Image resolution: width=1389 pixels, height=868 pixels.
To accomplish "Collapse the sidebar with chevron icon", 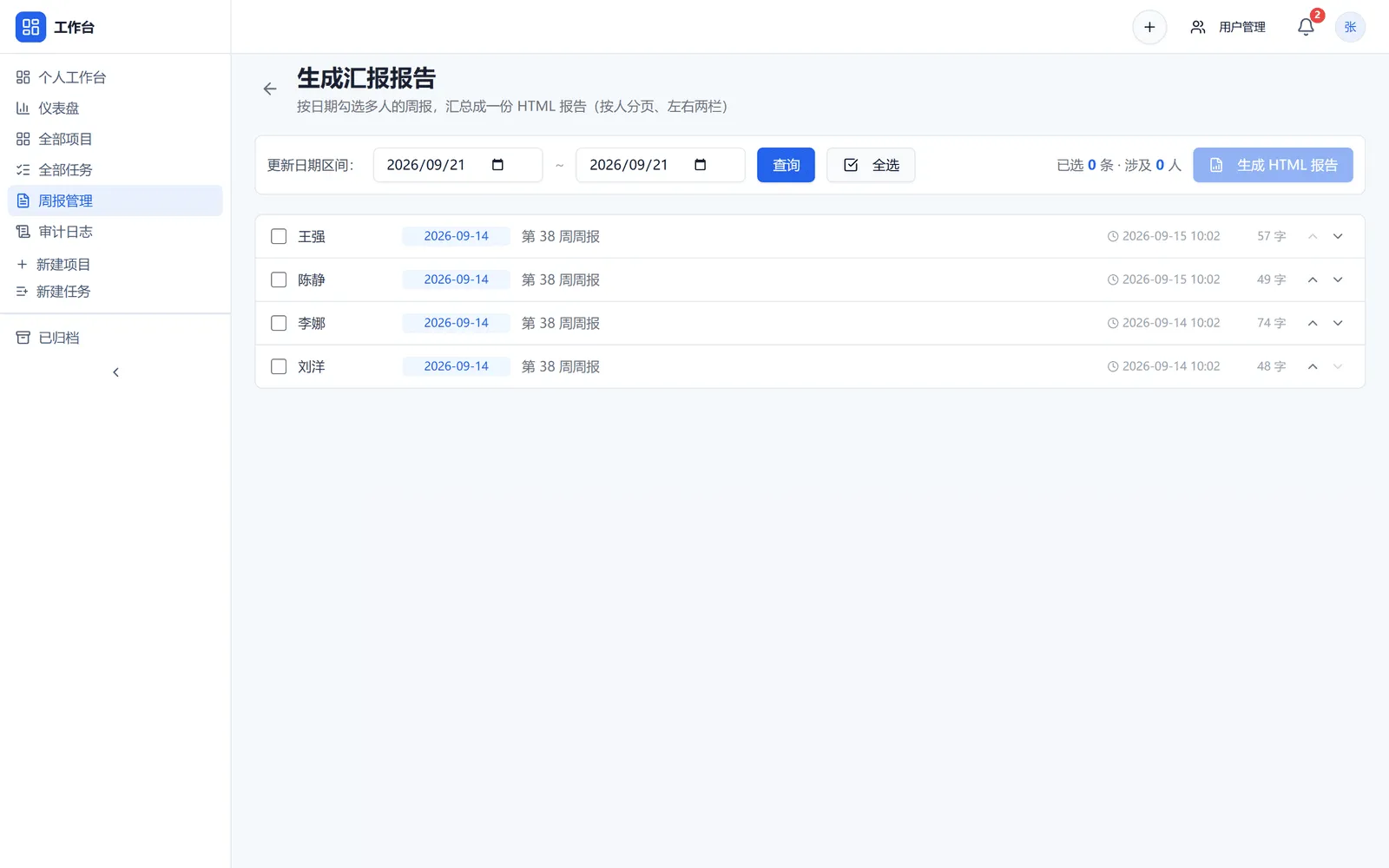I will (115, 372).
